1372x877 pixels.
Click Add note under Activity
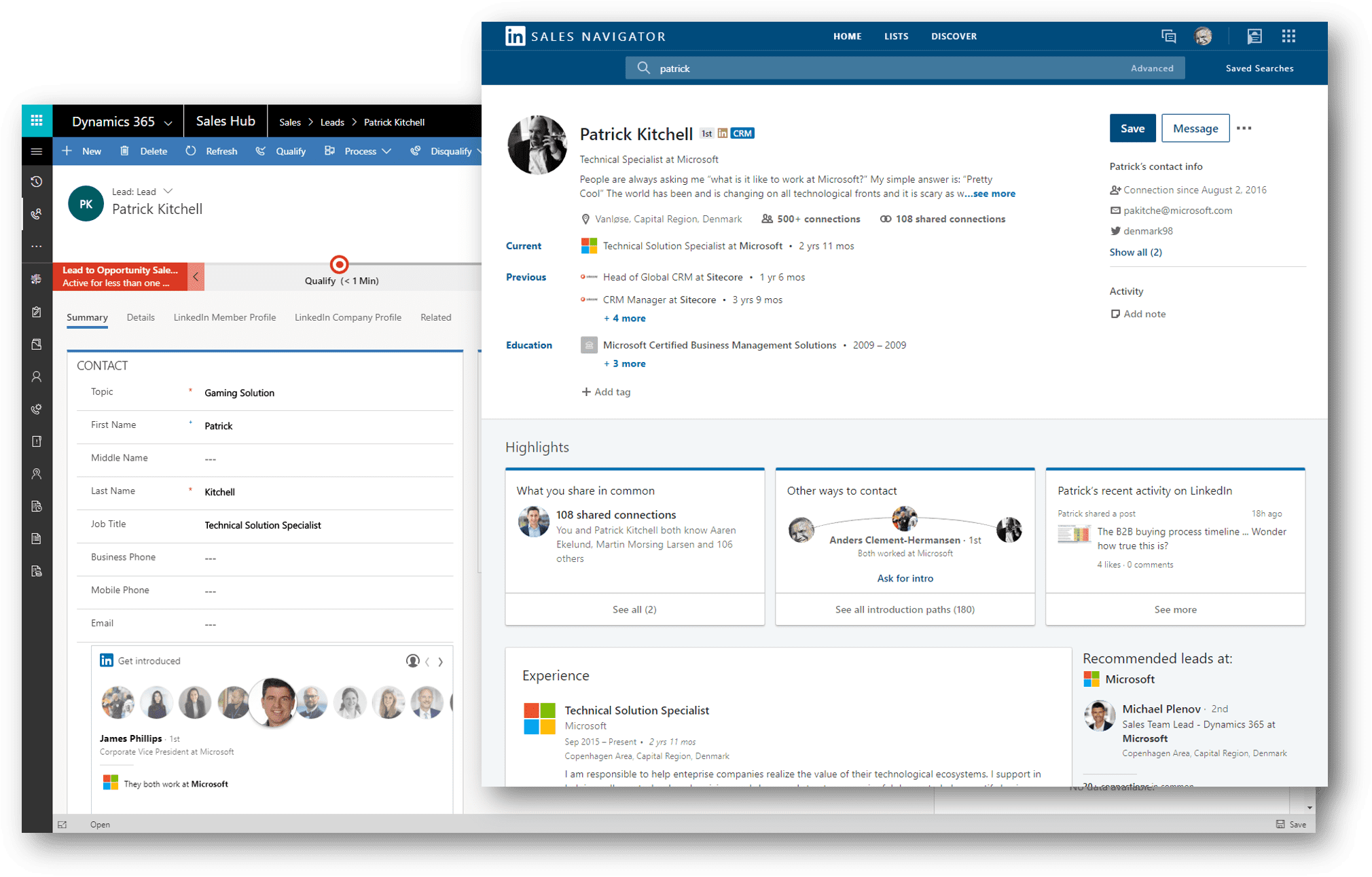[x=1138, y=314]
